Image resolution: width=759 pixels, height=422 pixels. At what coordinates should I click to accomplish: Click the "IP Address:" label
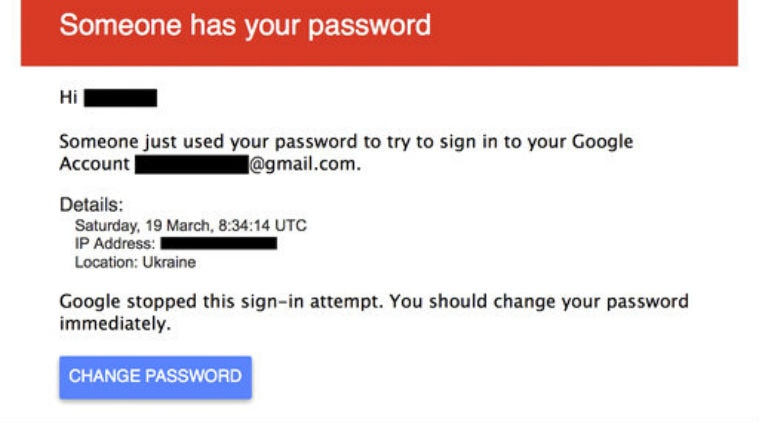tap(115, 244)
